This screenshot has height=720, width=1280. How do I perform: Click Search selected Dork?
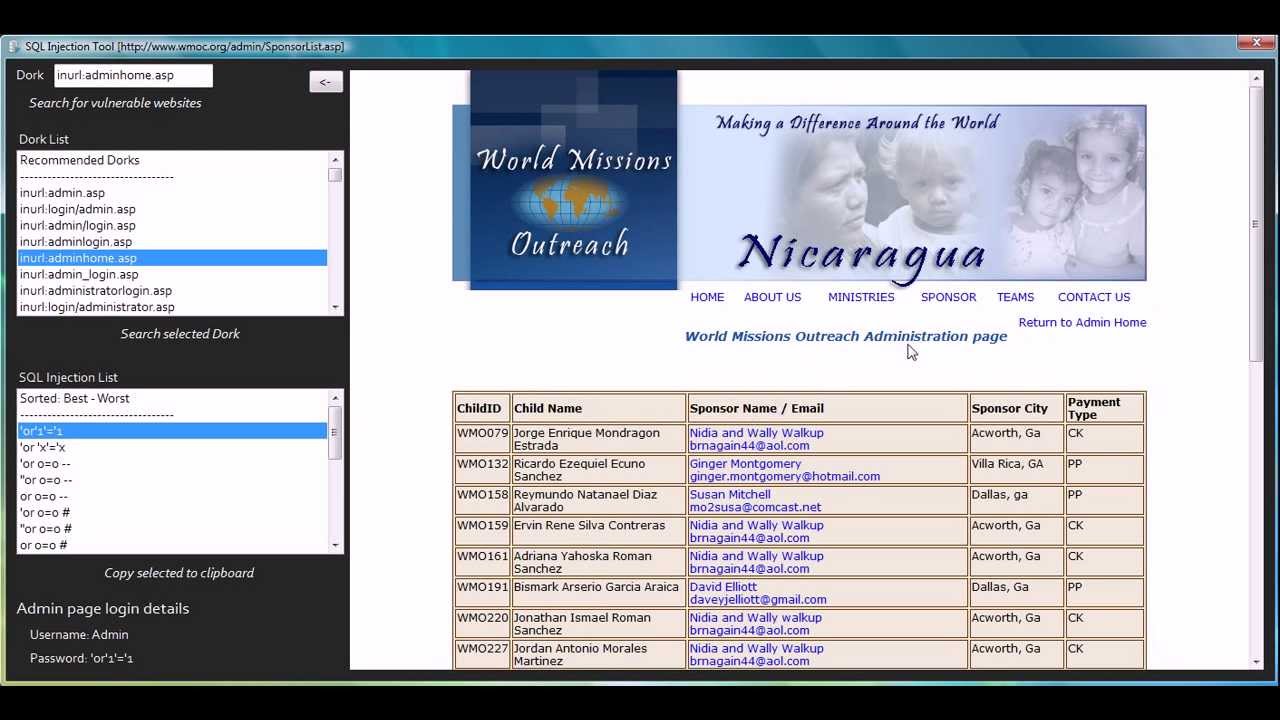180,334
